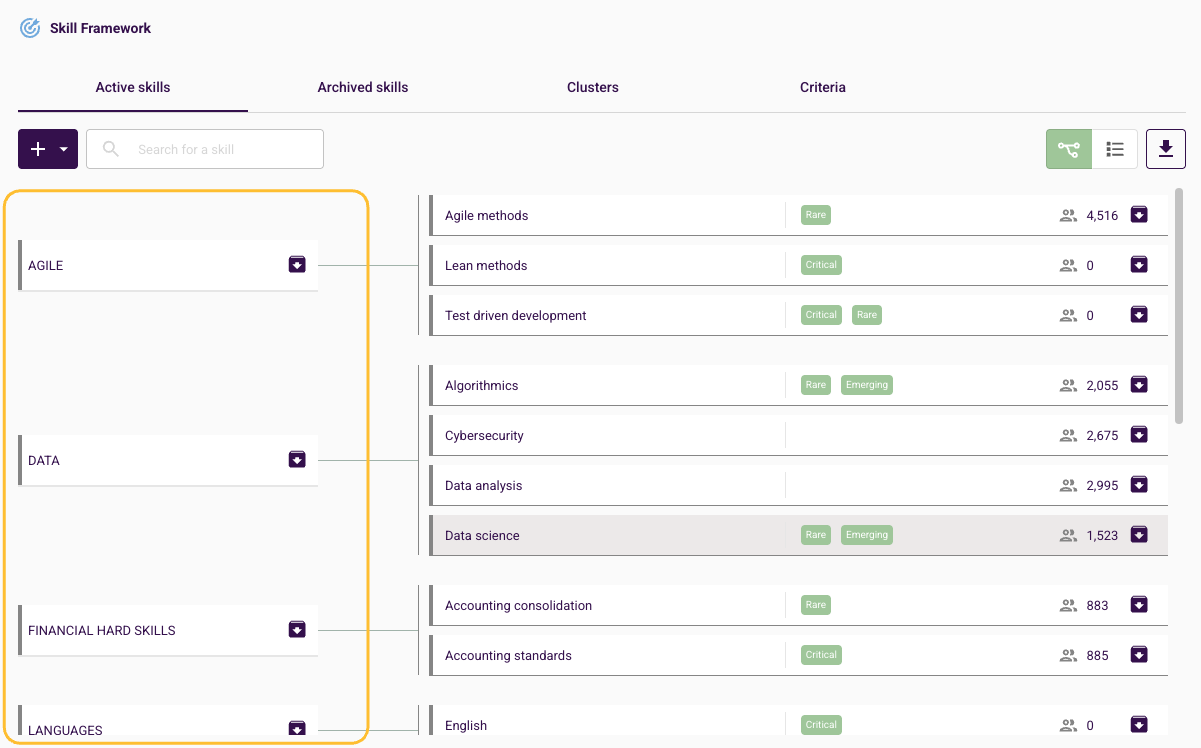Click the 4,516 people count
This screenshot has height=748, width=1201.
(1102, 215)
